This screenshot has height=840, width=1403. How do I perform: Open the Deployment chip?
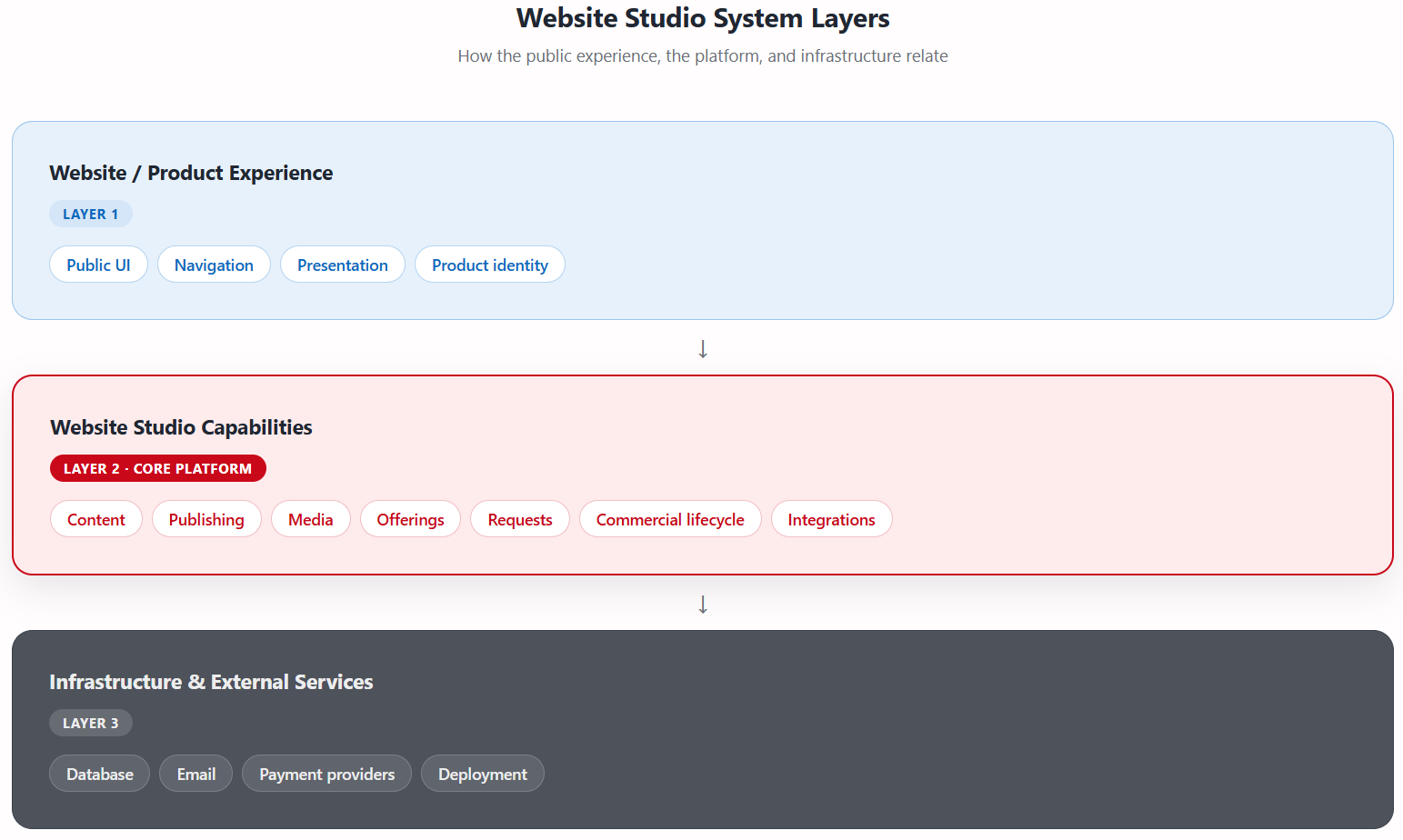pyautogui.click(x=483, y=774)
